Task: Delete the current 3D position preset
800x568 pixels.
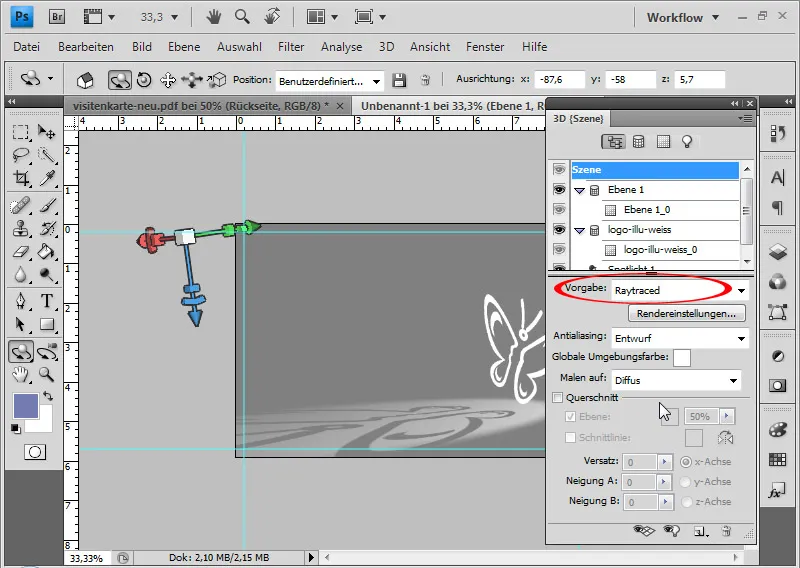Action: coord(425,80)
